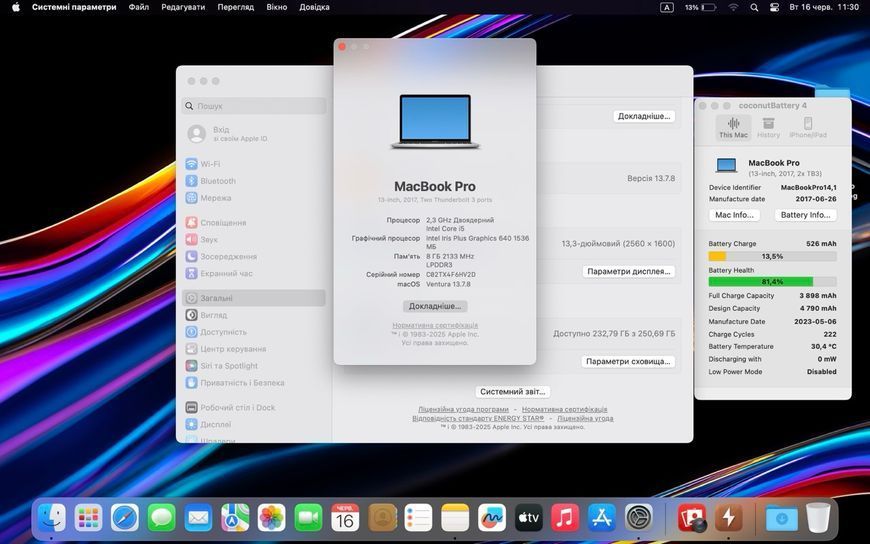Click Докладніше... in the MacBook Pro window
This screenshot has width=870, height=544.
tap(435, 306)
